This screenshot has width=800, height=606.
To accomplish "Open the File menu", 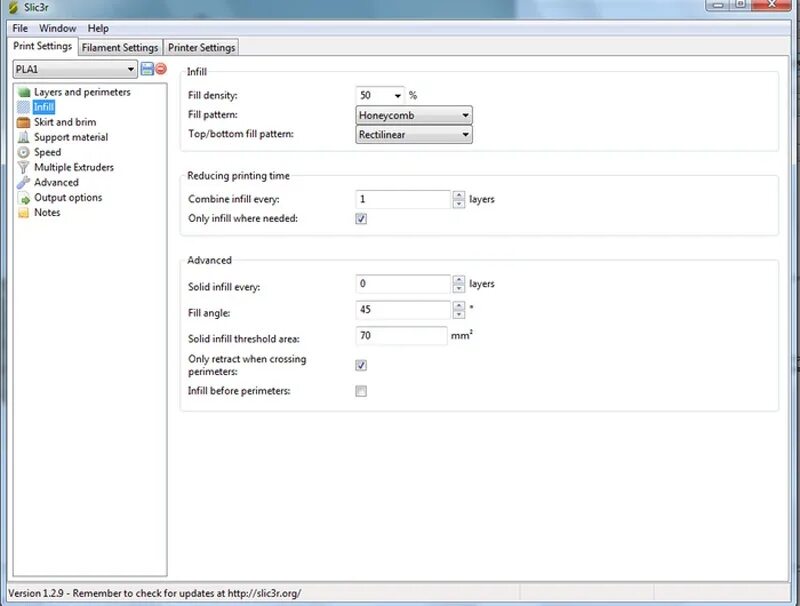I will 20,28.
